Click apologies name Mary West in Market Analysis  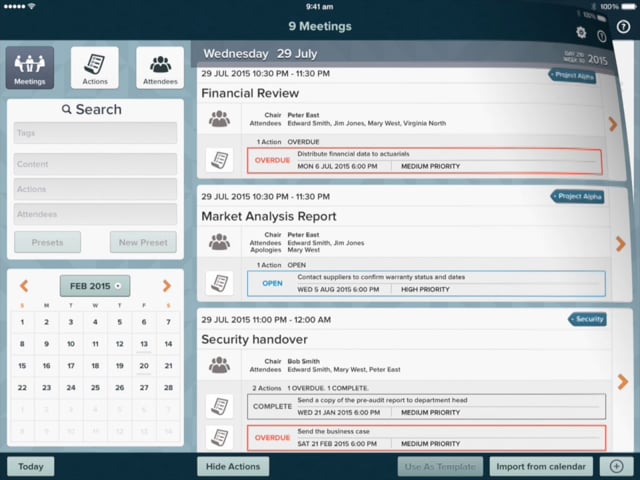pyautogui.click(x=304, y=250)
